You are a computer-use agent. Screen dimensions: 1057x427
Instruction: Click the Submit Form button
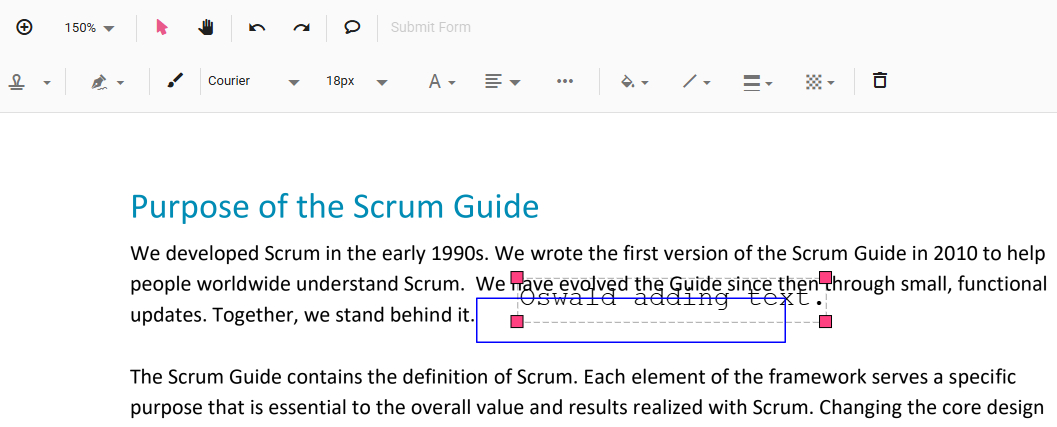click(x=430, y=27)
